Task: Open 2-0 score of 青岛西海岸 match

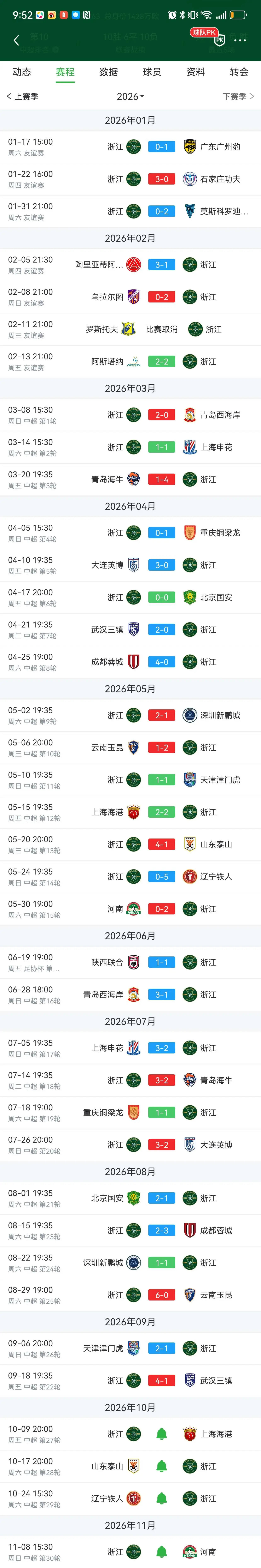Action: 162,415
